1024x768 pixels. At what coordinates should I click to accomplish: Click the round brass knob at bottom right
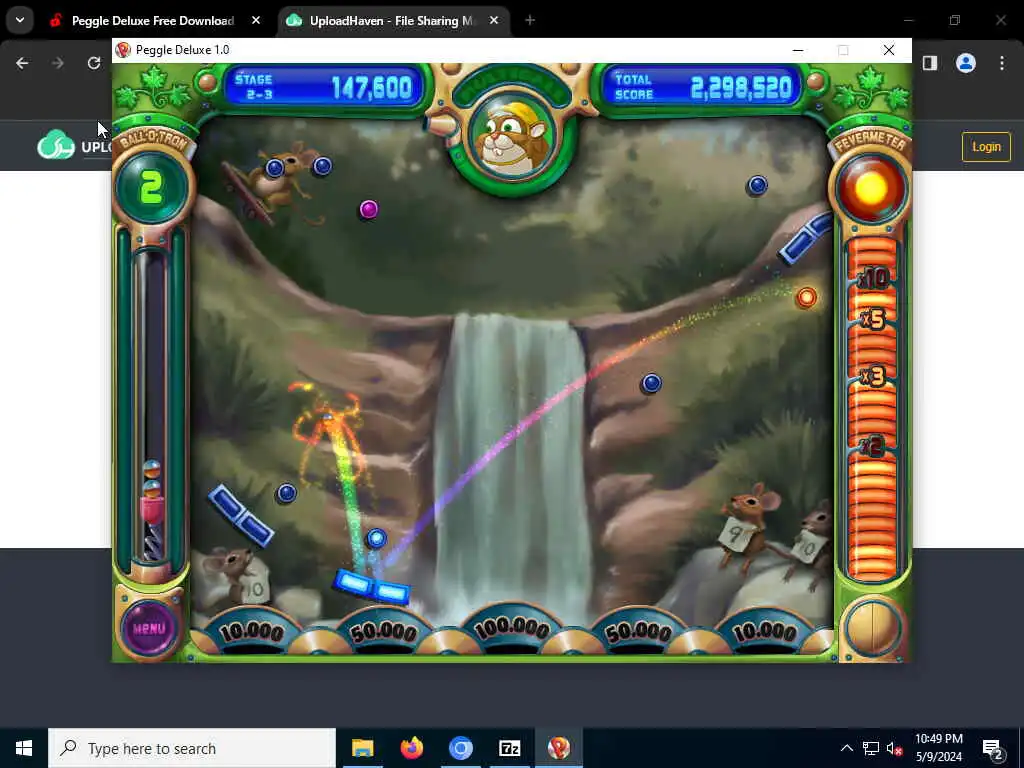(x=871, y=627)
